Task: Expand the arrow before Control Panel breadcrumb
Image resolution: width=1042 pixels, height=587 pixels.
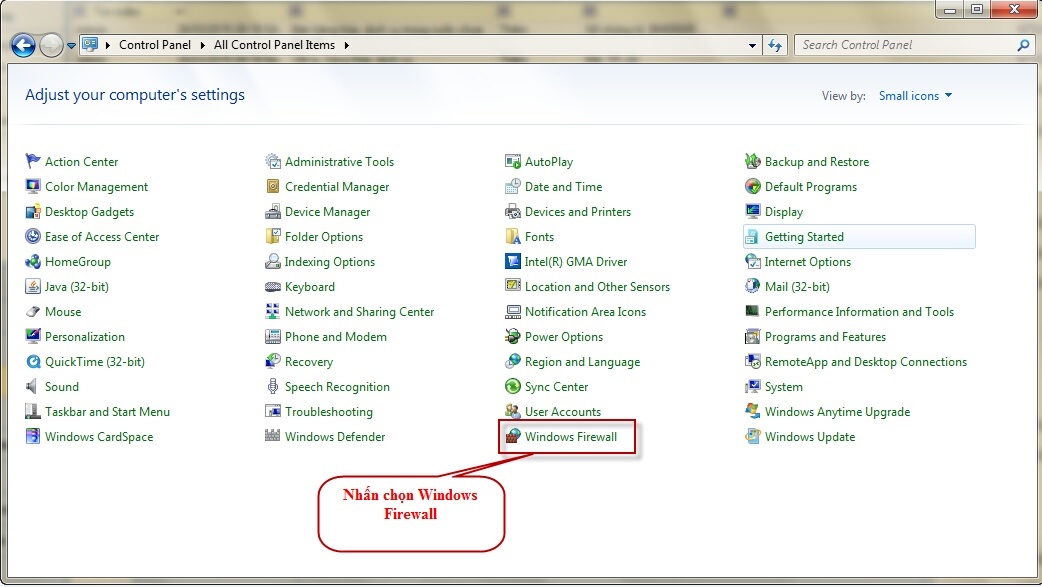Action: pos(108,45)
